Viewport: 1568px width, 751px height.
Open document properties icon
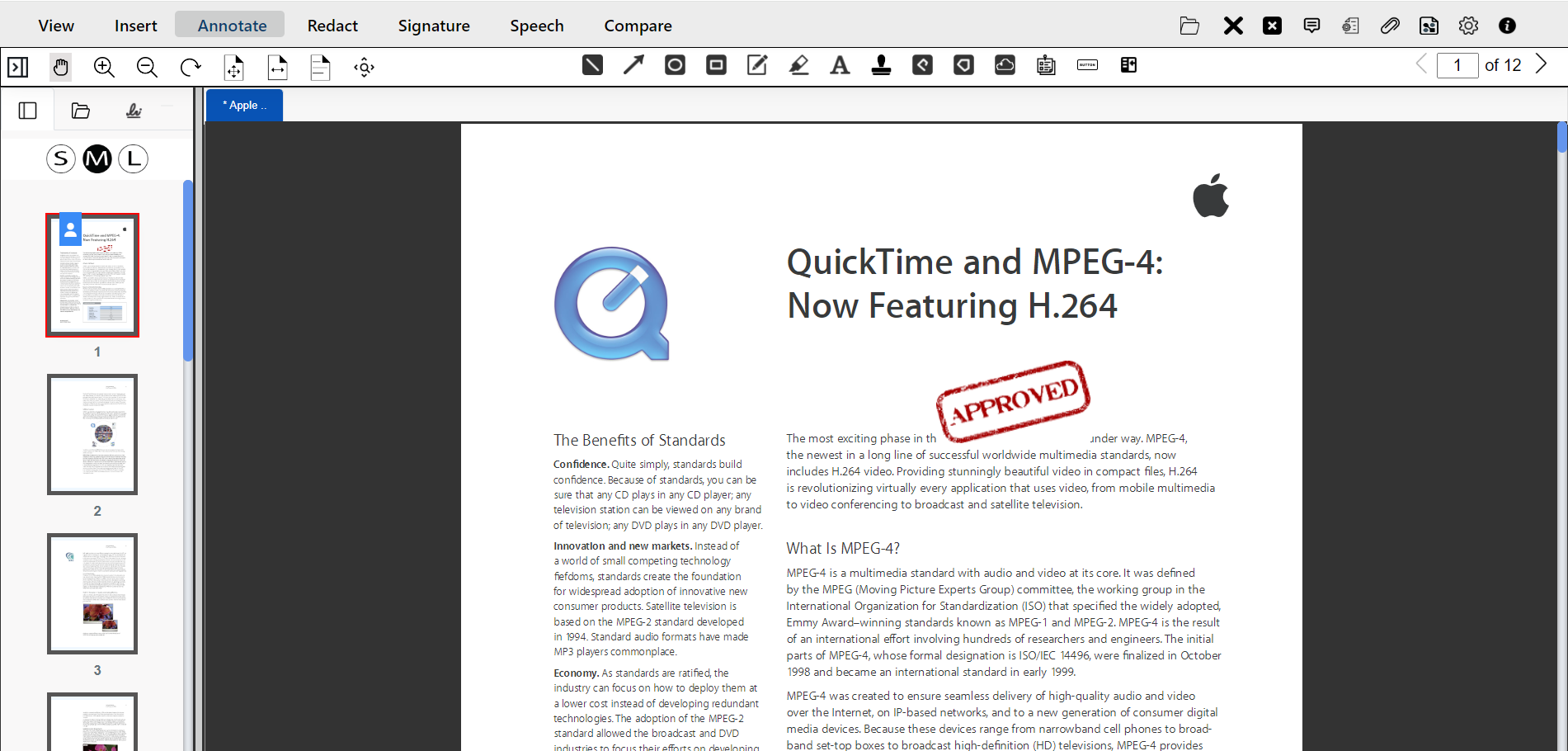tap(1350, 26)
